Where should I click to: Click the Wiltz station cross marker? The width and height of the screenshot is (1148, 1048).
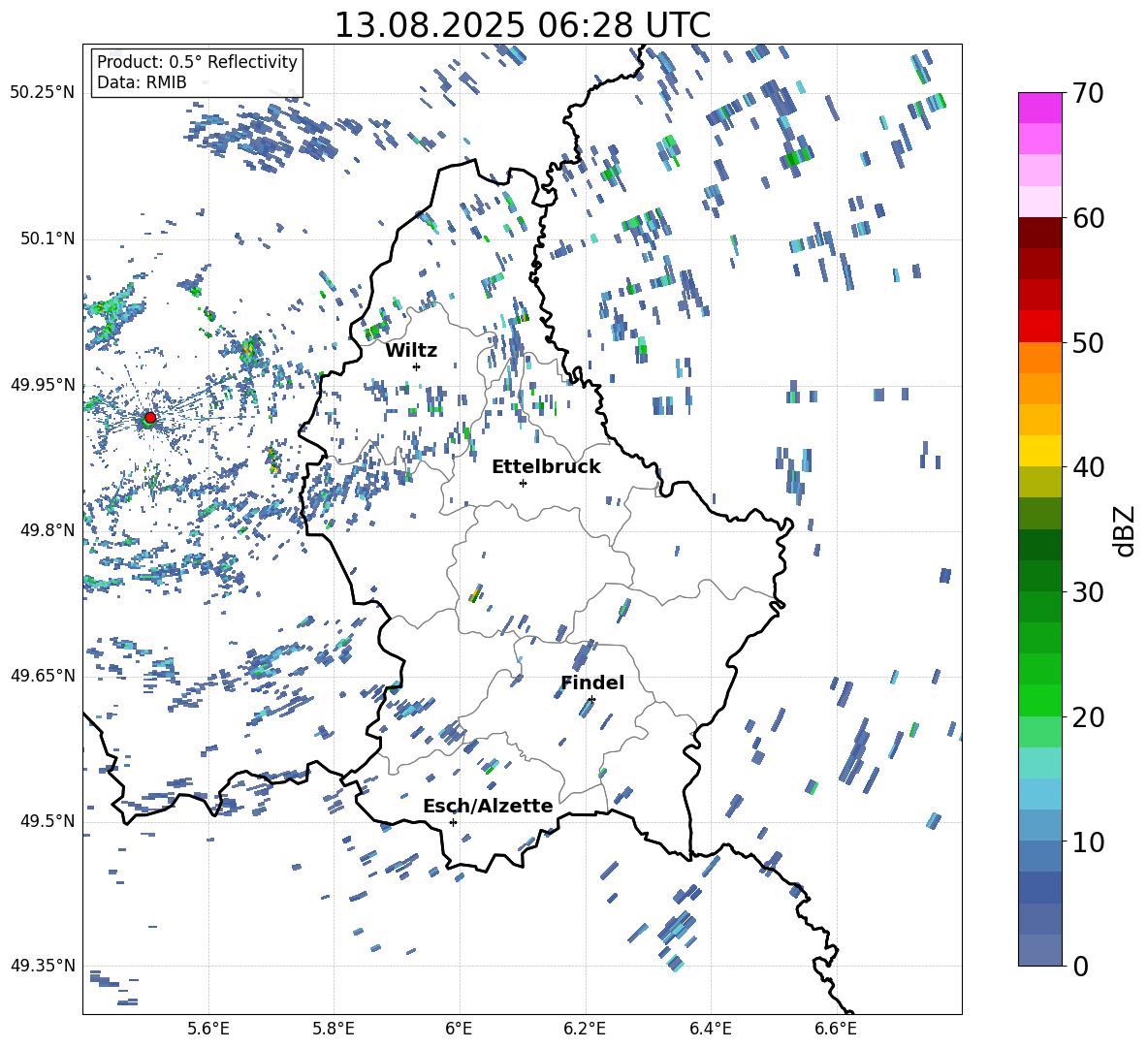pos(417,366)
